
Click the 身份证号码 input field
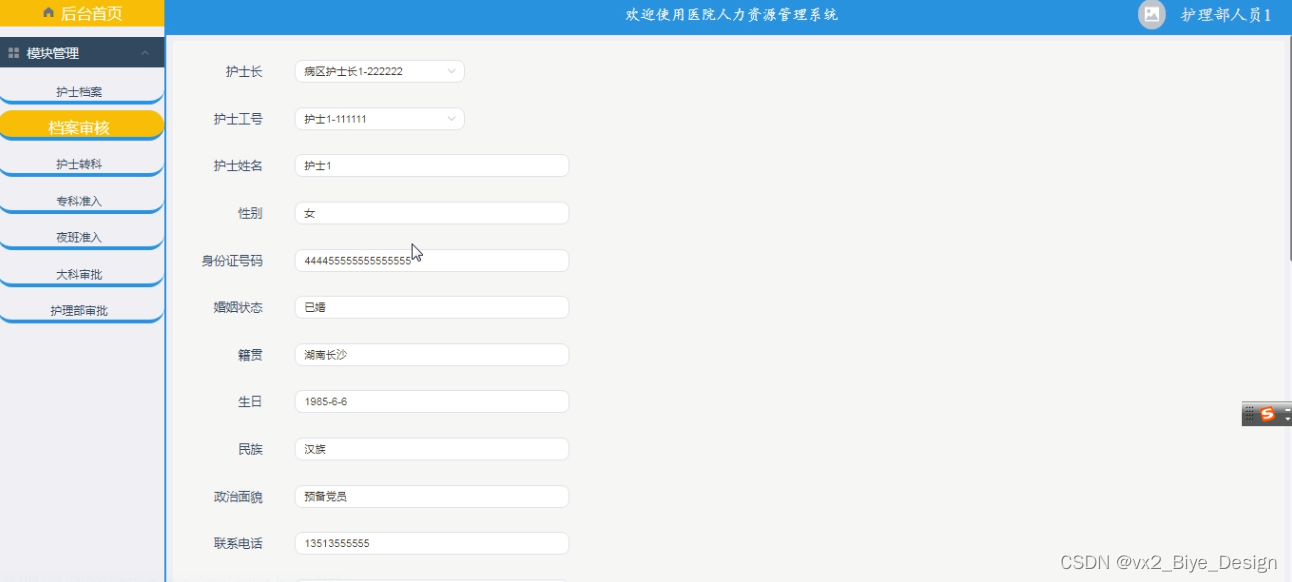[432, 260]
